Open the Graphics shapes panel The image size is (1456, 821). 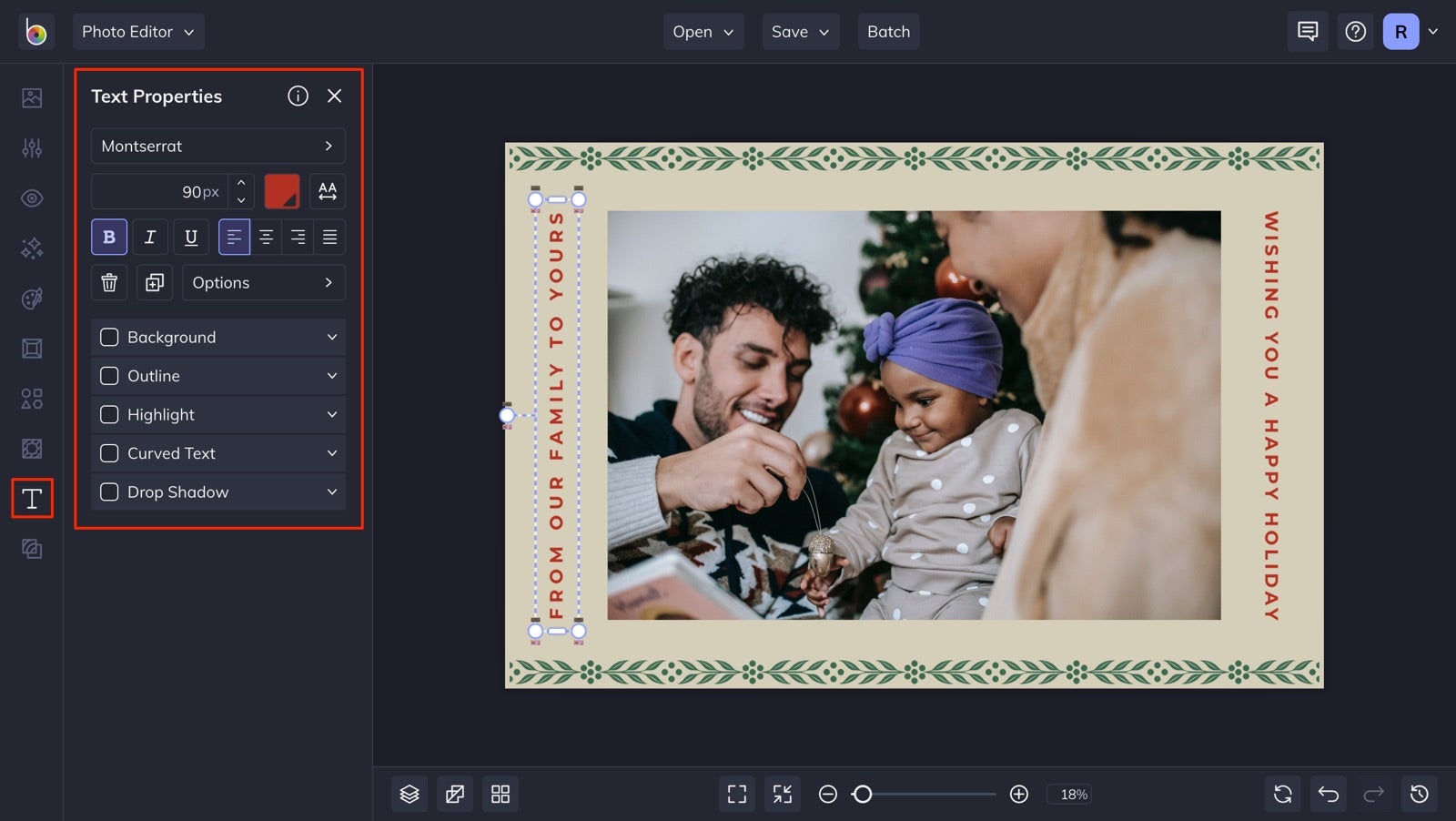click(32, 398)
